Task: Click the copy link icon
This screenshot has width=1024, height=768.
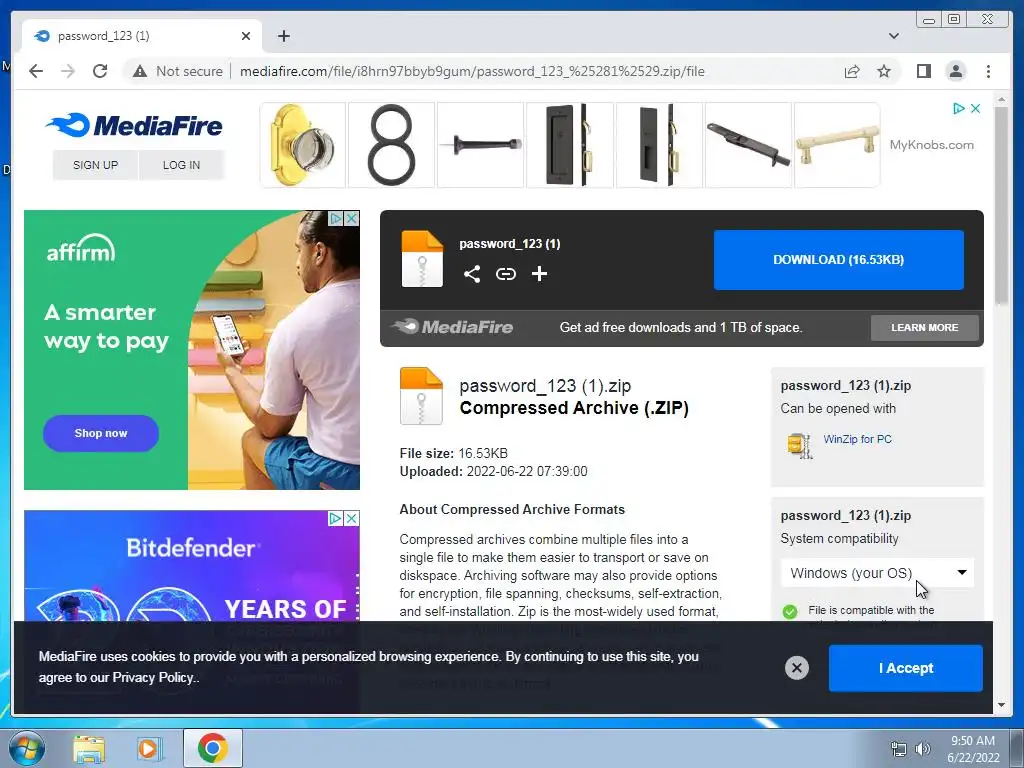Action: 505,274
